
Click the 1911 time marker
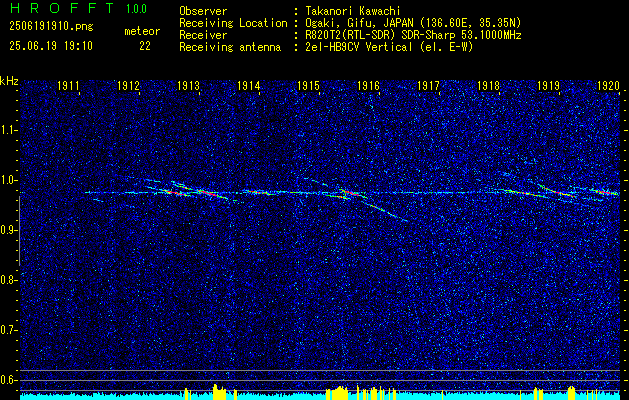point(68,86)
